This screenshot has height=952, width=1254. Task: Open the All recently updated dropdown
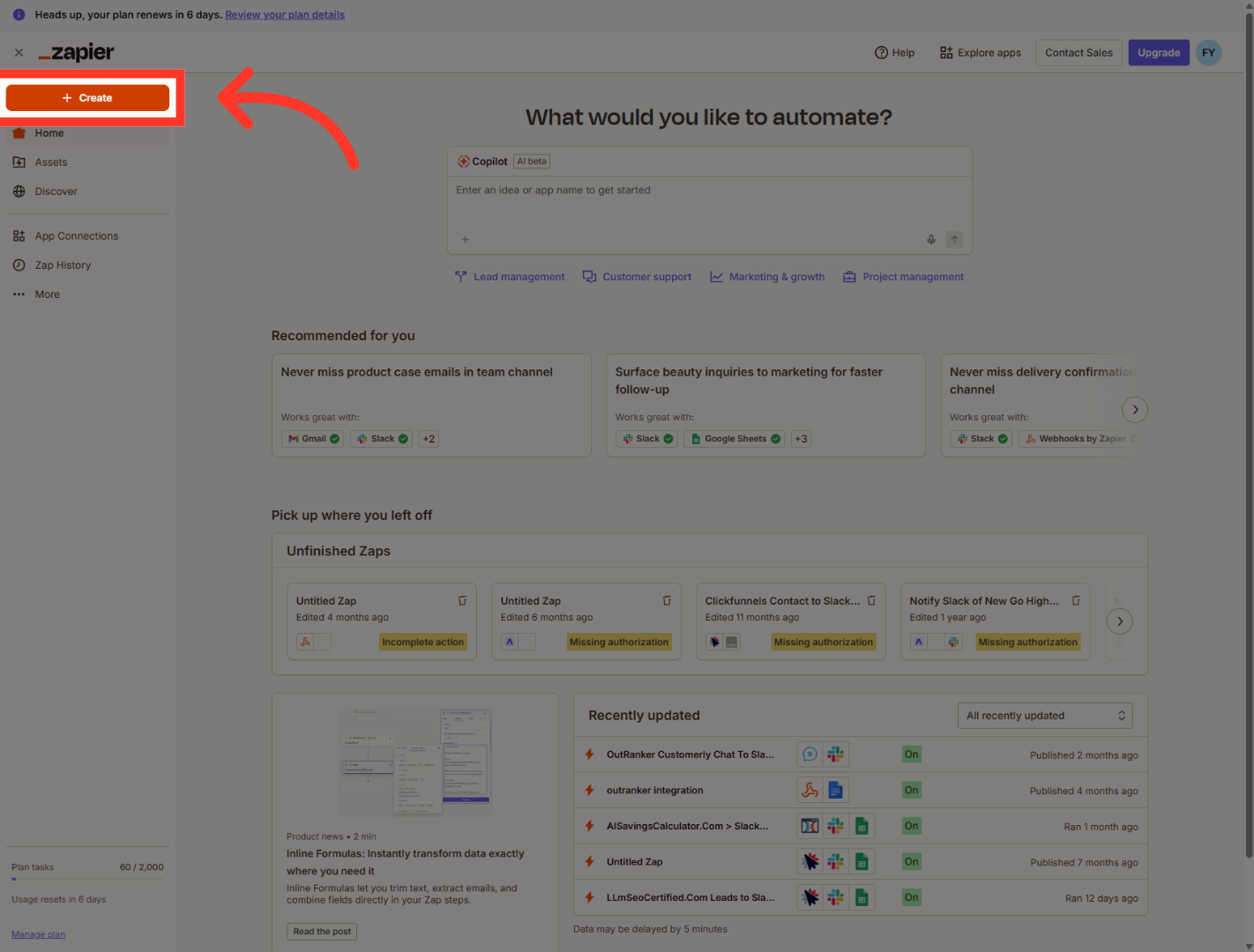[1045, 716]
